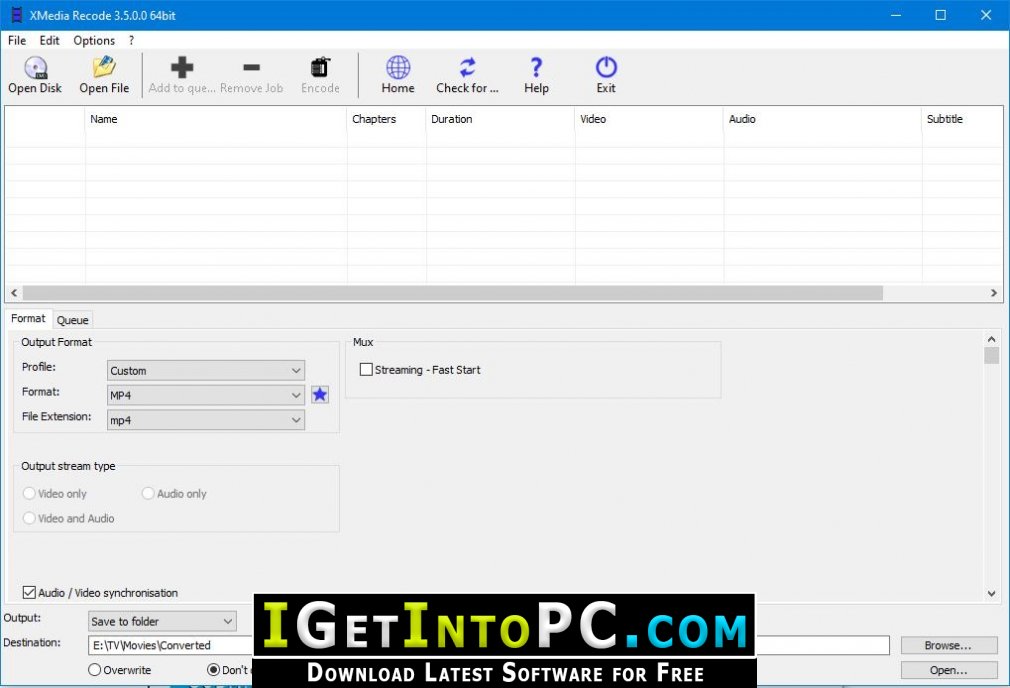This screenshot has height=688, width=1010.
Task: Expand the Profile dropdown showing Custom
Action: coord(205,370)
